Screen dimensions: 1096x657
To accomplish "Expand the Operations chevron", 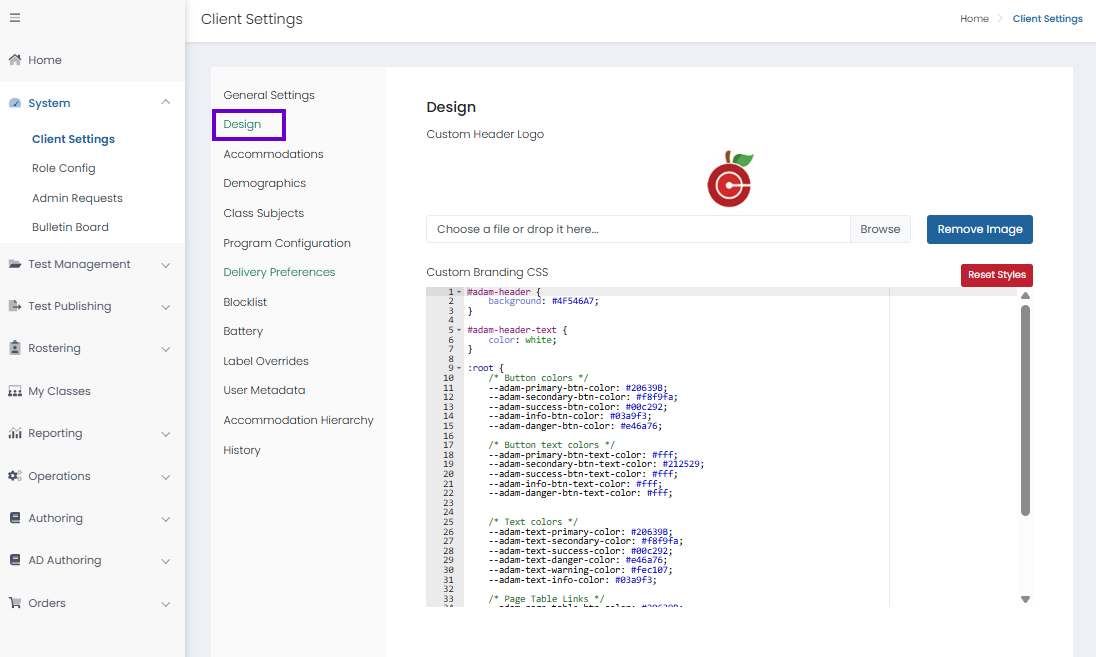I will (166, 477).
